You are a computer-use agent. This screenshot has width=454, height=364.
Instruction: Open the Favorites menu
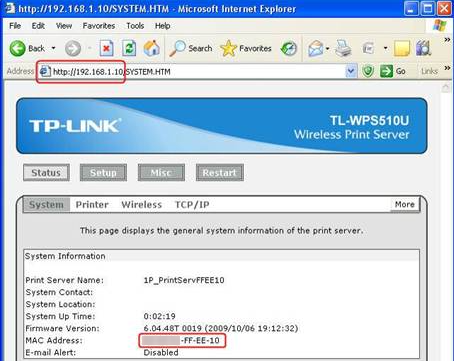pyautogui.click(x=99, y=26)
